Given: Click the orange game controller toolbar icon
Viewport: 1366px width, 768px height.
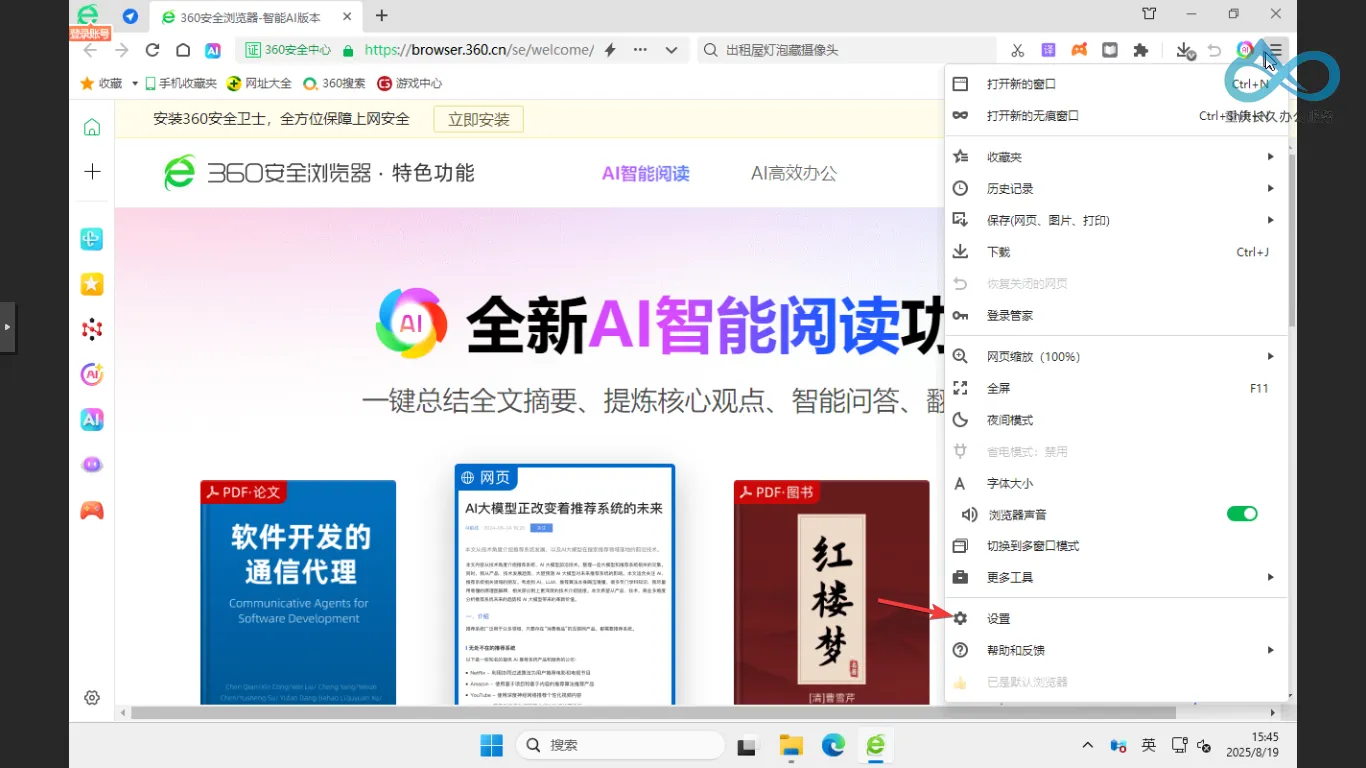Looking at the screenshot, I should 1079,50.
